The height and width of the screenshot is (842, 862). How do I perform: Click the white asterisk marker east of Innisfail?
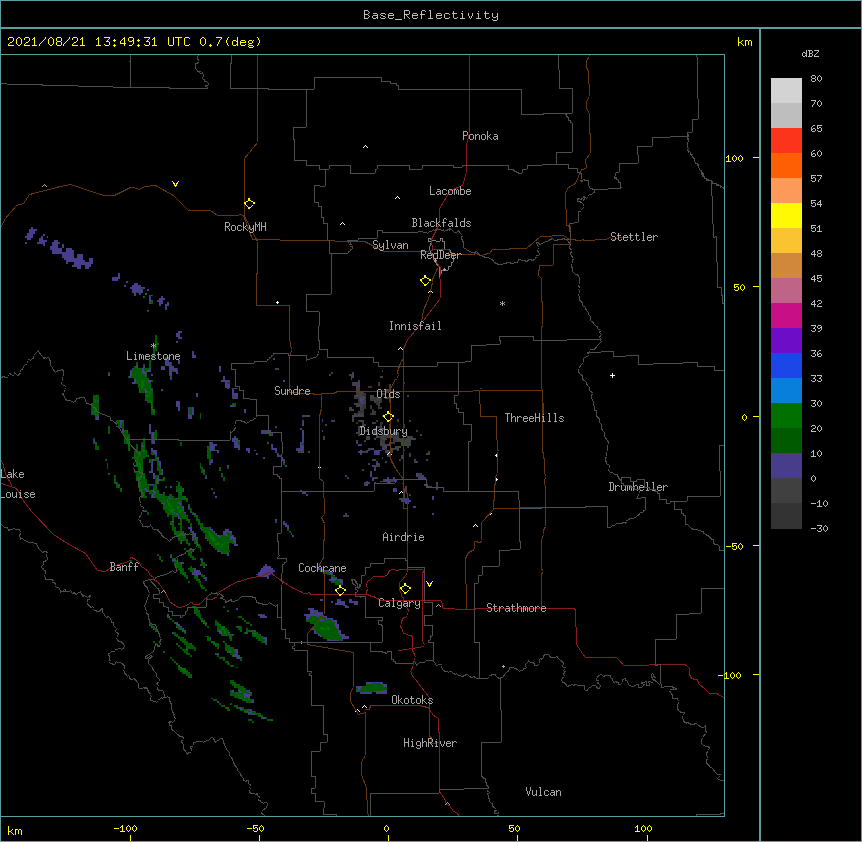502,303
